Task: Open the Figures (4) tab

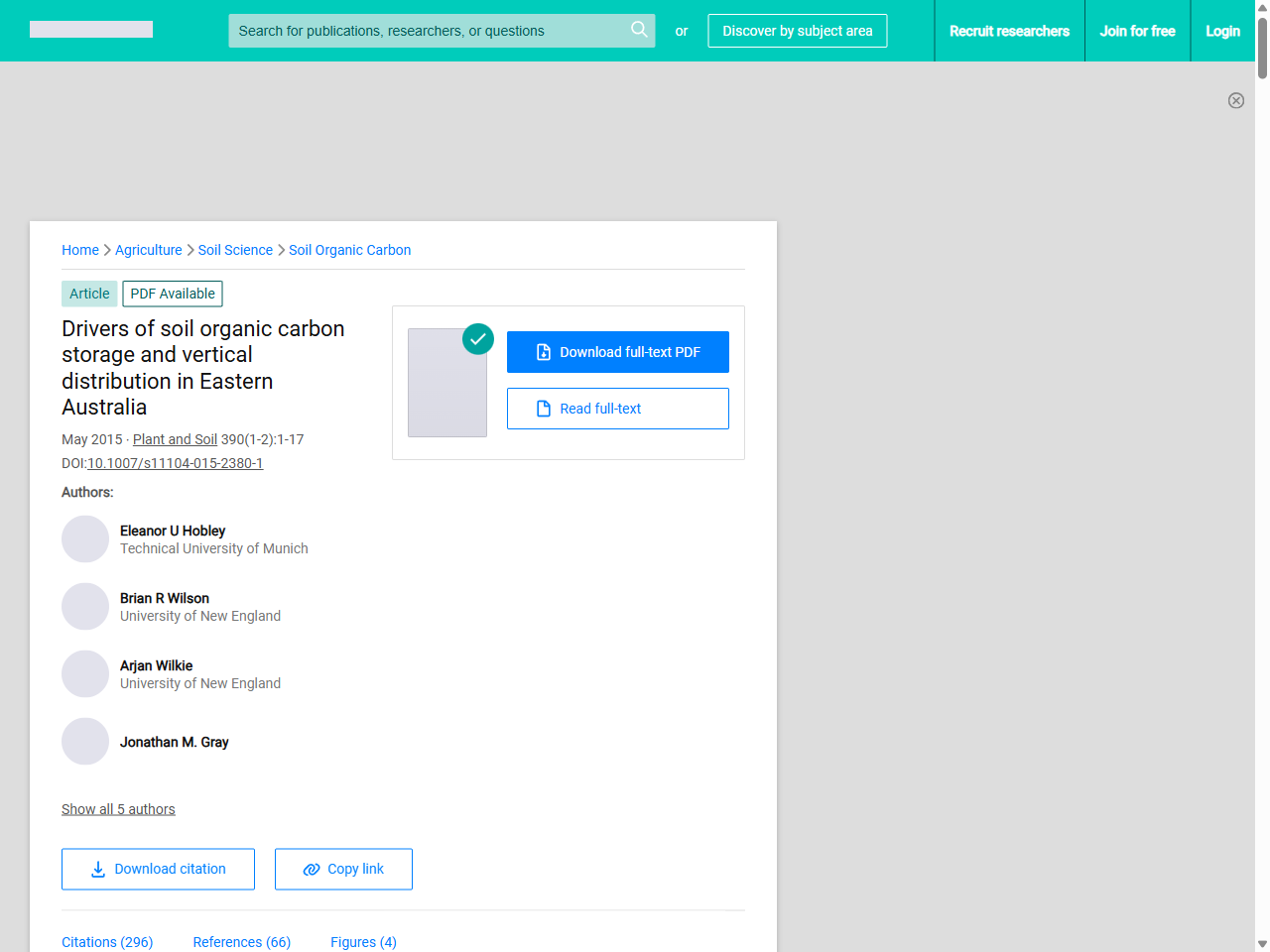Action: (x=363, y=942)
